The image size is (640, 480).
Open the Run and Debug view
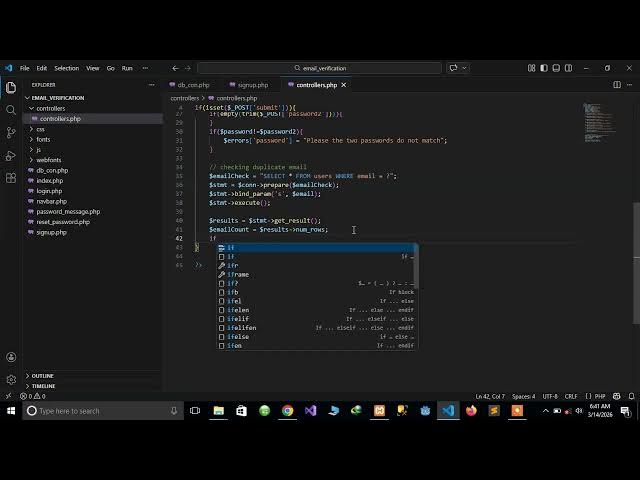pos(11,155)
